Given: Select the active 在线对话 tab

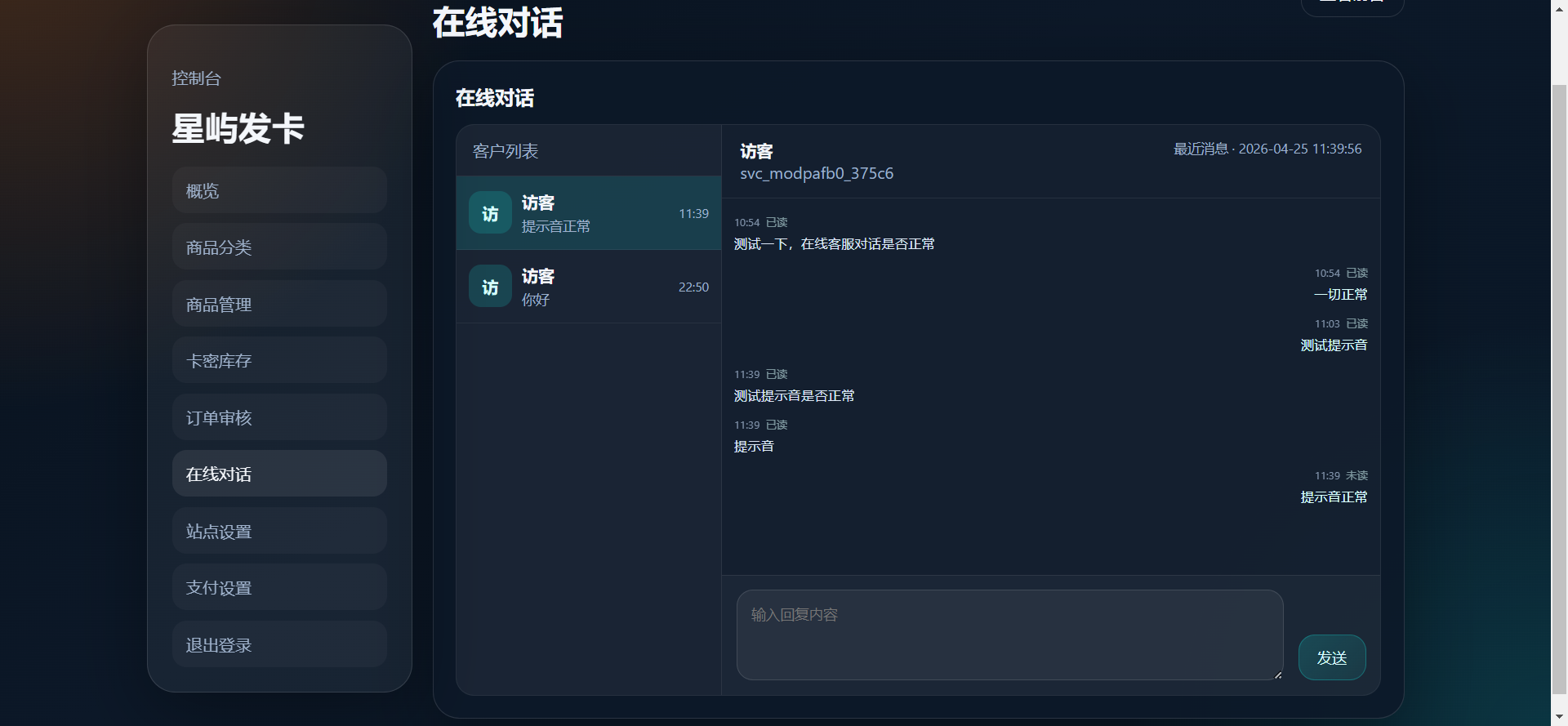Looking at the screenshot, I should click(278, 474).
